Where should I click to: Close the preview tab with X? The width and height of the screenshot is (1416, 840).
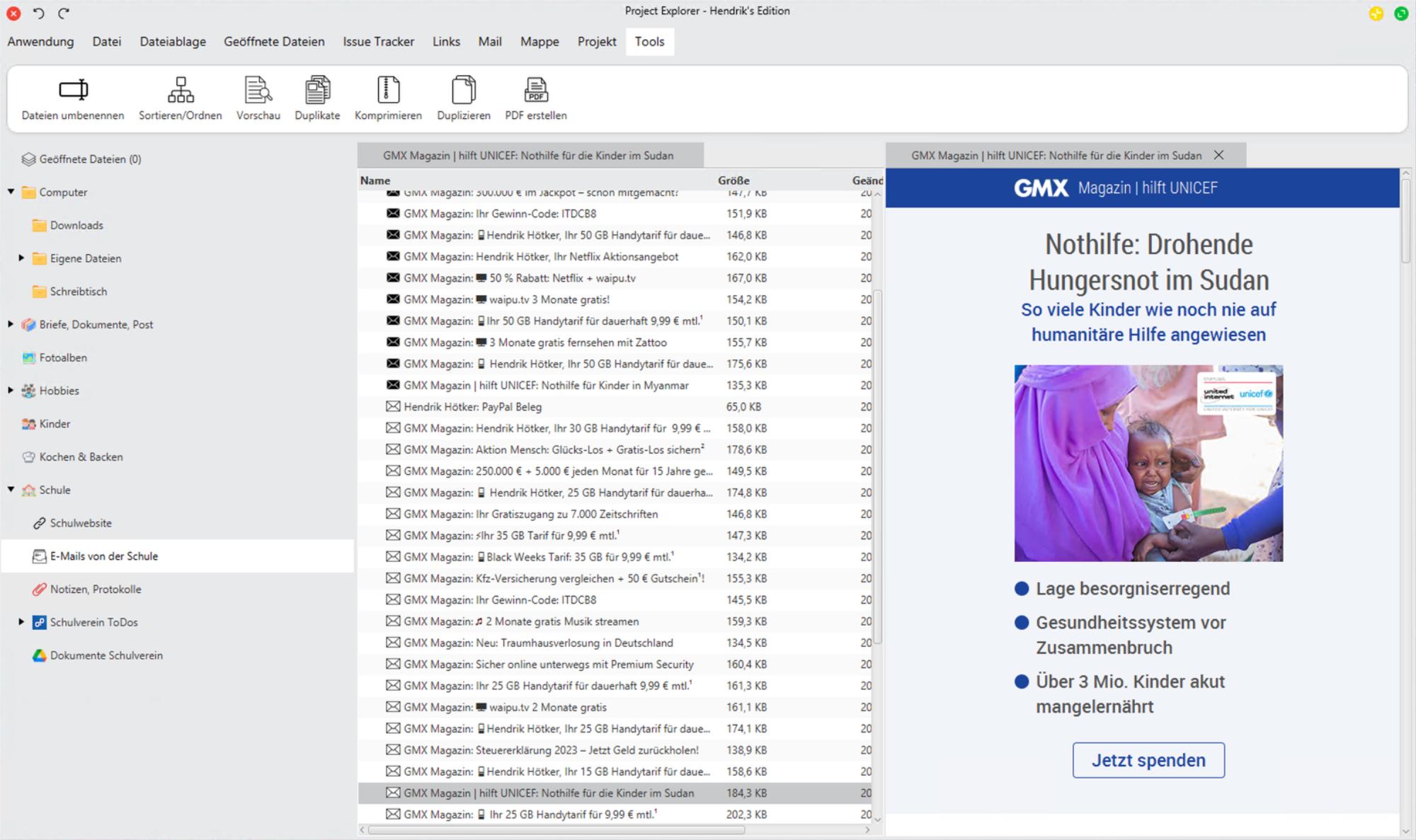[x=1218, y=155]
